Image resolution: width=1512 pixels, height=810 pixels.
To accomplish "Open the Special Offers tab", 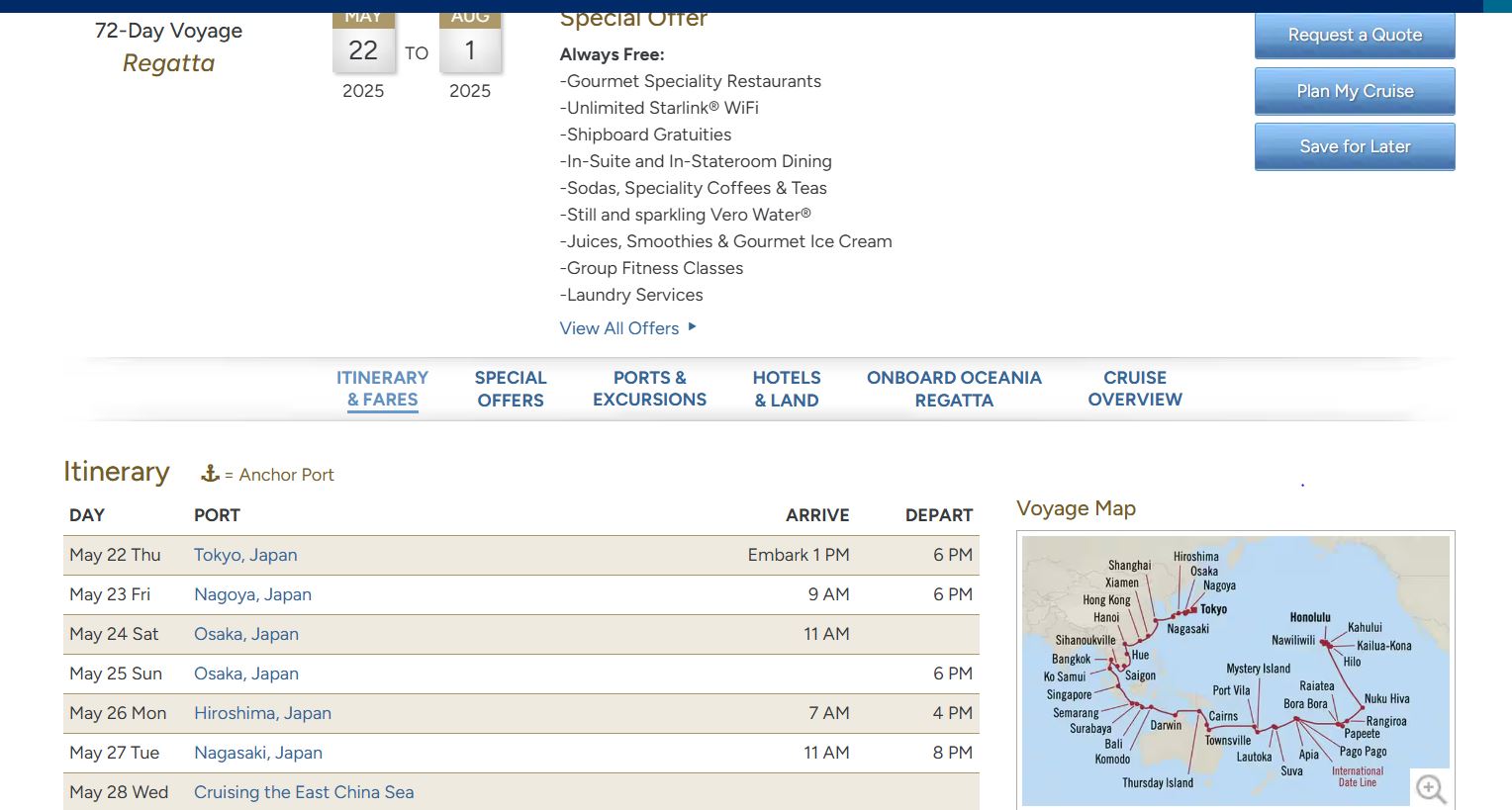I will 511,389.
